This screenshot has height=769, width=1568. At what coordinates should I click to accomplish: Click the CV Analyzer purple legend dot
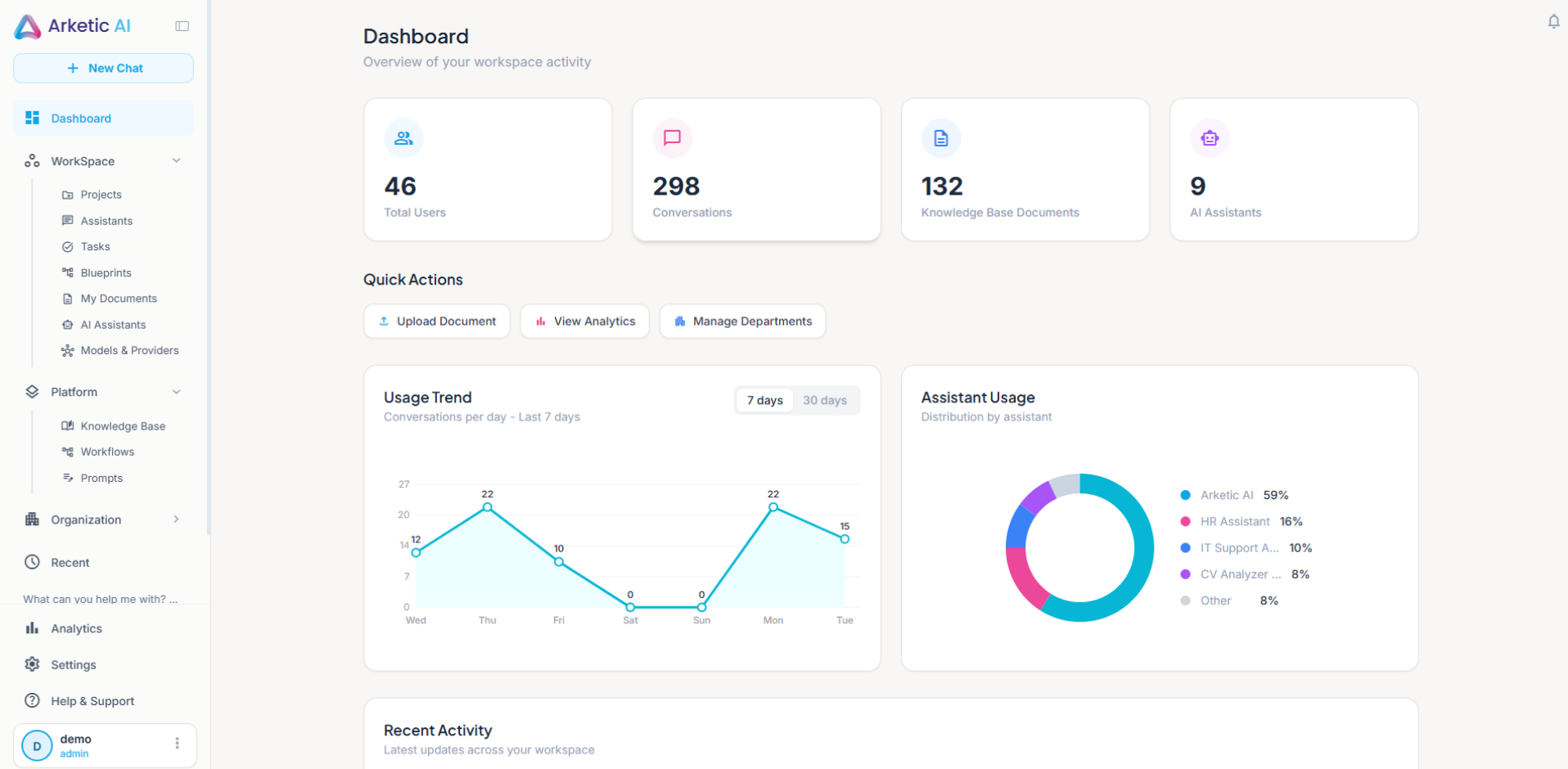pos(1185,574)
